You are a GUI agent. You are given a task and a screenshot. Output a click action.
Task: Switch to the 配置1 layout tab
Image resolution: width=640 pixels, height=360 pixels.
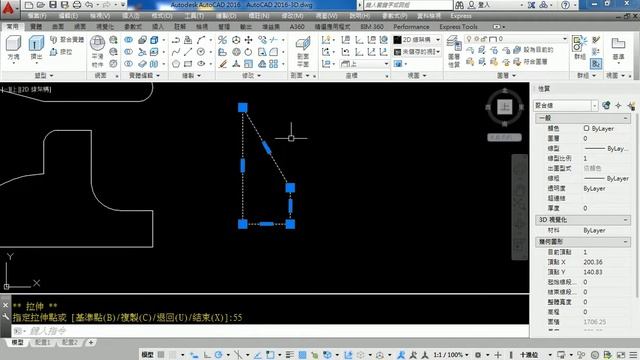[43, 342]
